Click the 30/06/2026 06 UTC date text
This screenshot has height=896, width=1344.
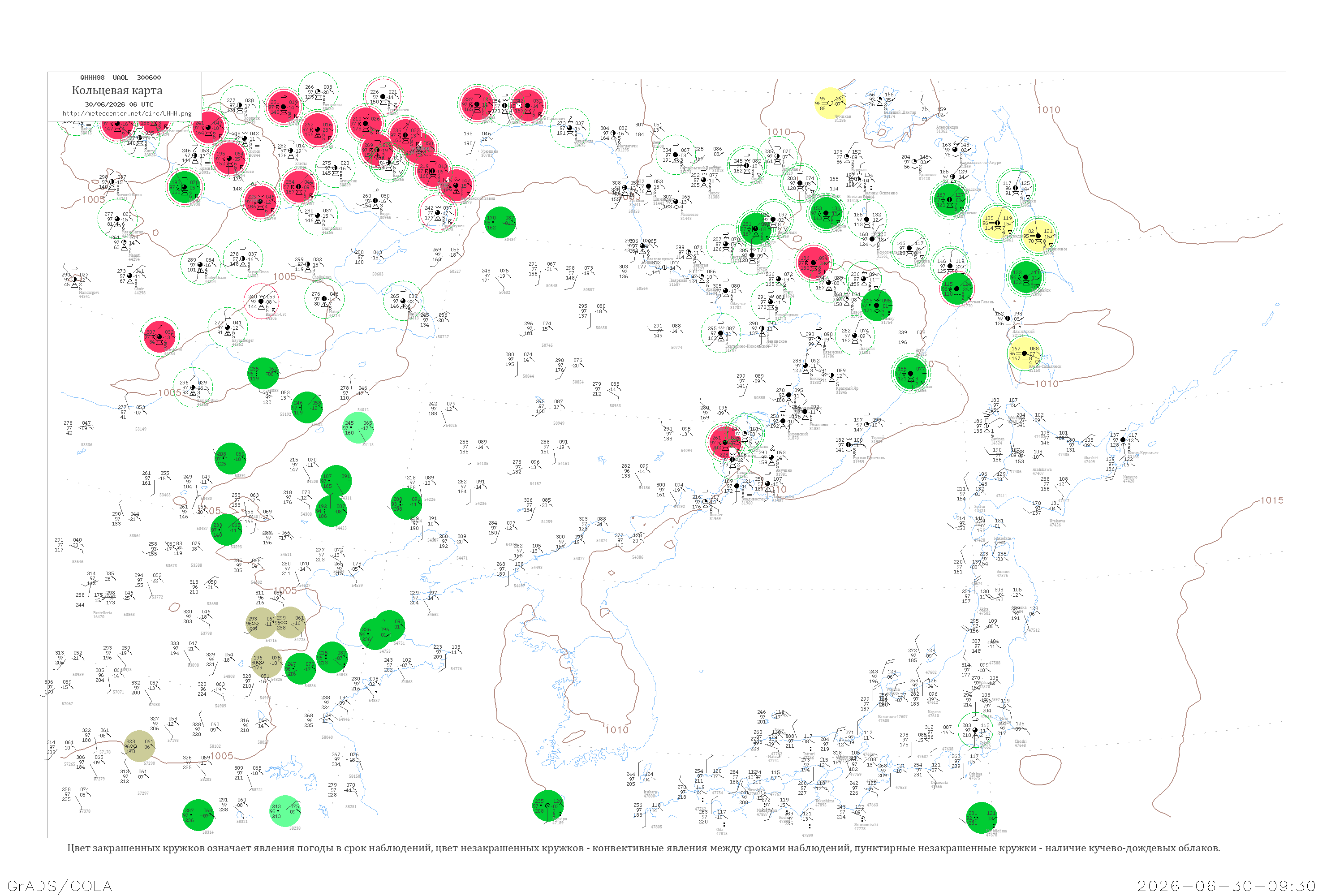pos(119,104)
